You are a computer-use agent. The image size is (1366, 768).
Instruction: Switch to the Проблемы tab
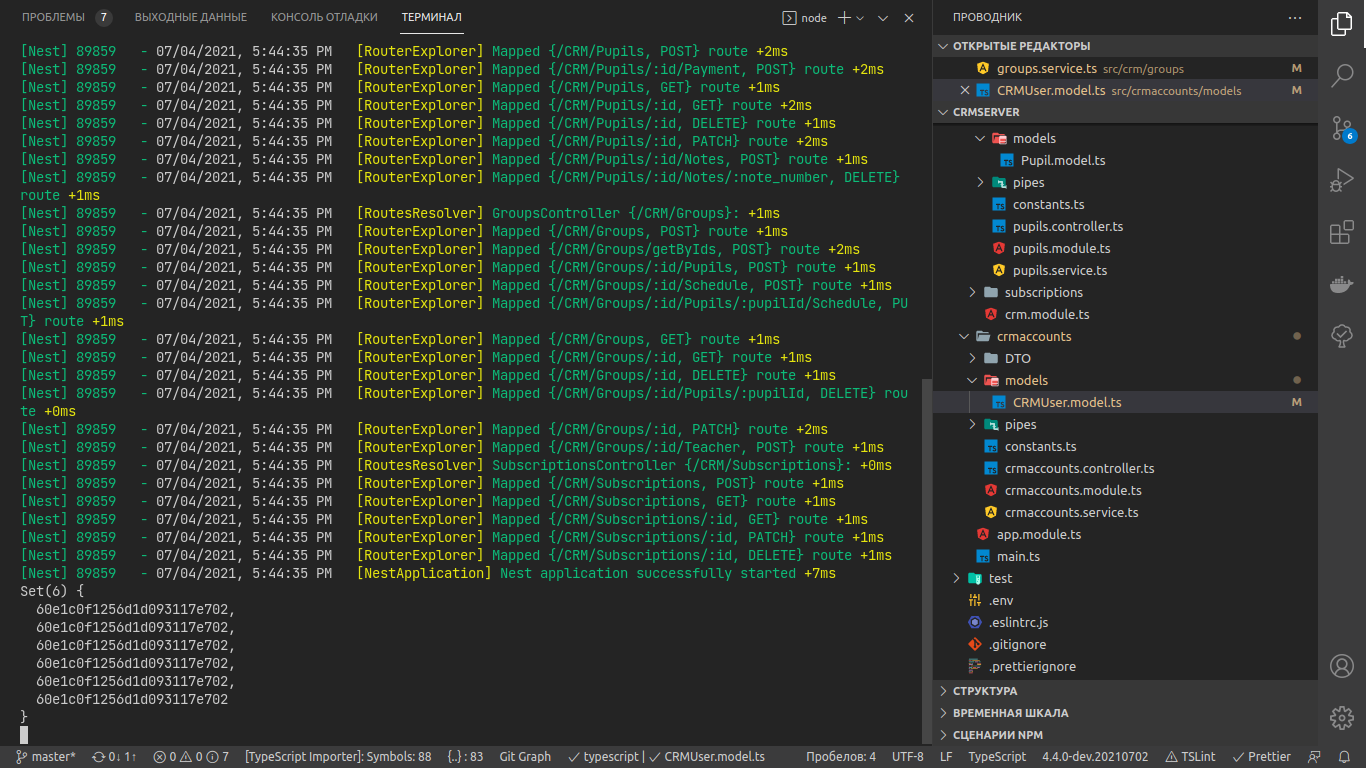[67, 17]
